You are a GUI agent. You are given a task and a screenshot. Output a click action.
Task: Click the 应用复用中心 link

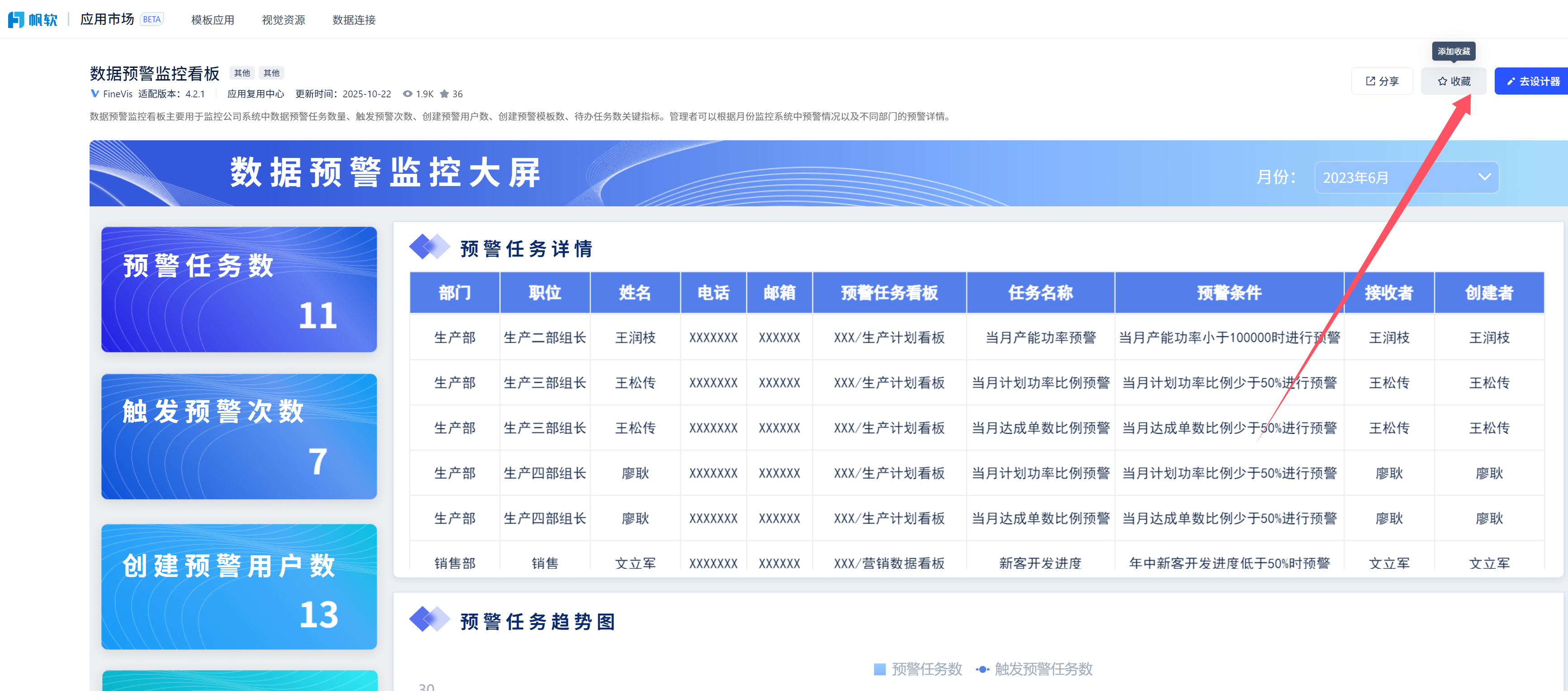pos(255,94)
